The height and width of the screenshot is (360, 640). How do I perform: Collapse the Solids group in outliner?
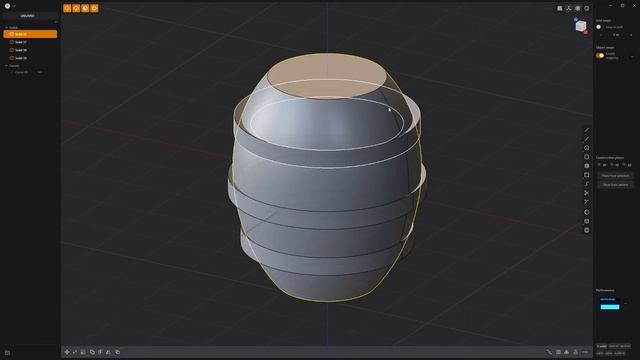[7, 28]
